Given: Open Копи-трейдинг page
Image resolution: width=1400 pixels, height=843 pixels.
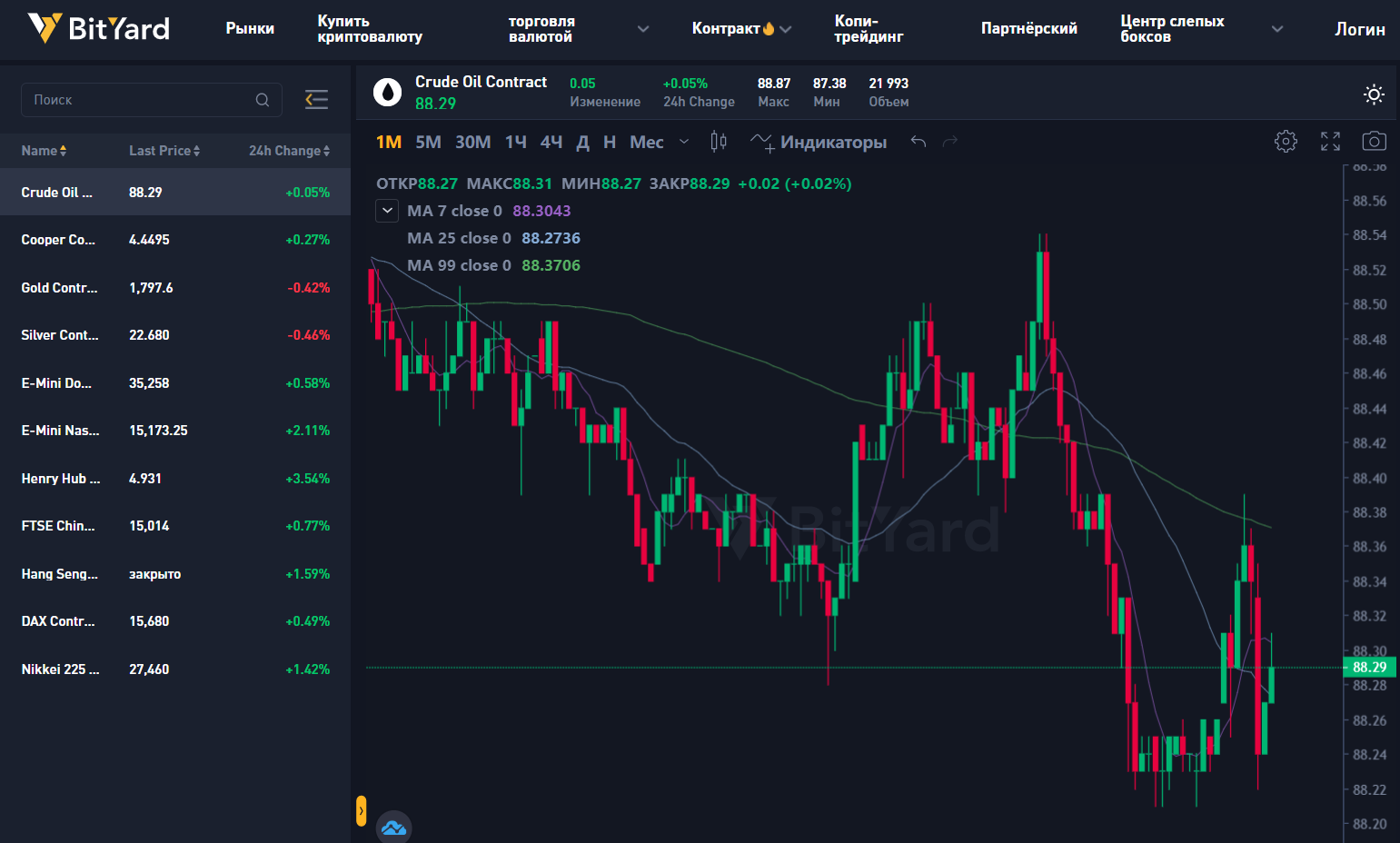Looking at the screenshot, I should [x=869, y=29].
